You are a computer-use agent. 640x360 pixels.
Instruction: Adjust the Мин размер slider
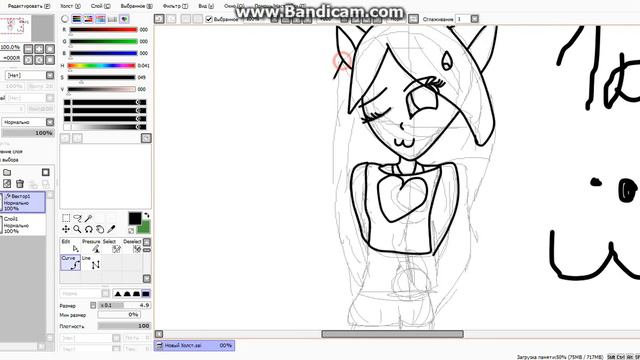tap(119, 315)
